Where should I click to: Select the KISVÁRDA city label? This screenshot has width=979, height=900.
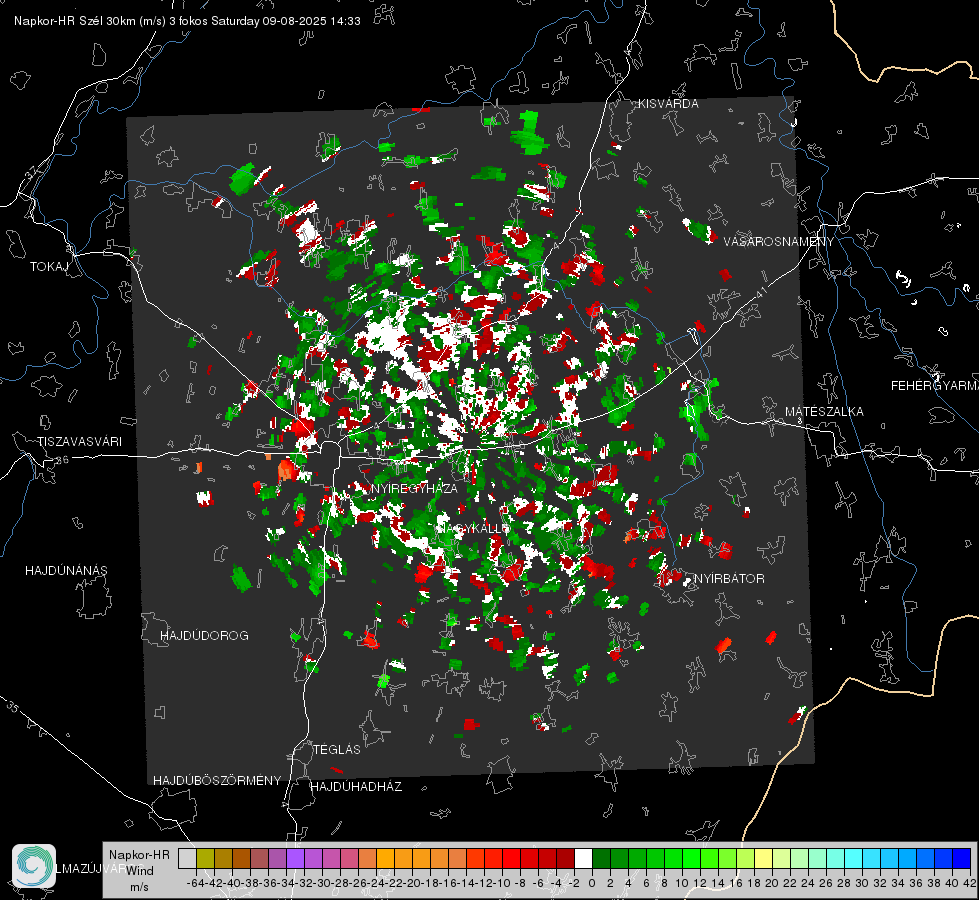pyautogui.click(x=668, y=104)
